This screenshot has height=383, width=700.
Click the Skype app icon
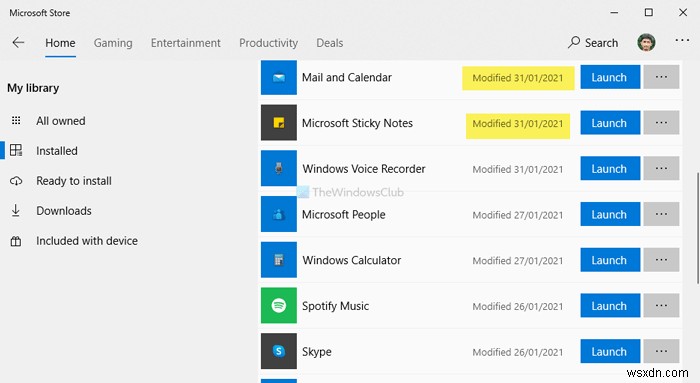pyautogui.click(x=279, y=351)
